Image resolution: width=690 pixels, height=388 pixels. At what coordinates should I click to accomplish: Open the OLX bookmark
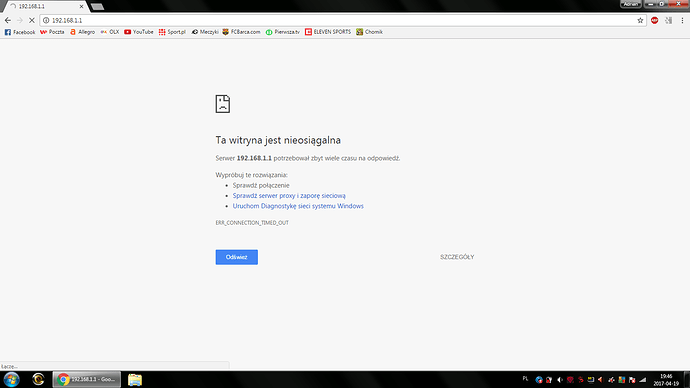(110, 32)
